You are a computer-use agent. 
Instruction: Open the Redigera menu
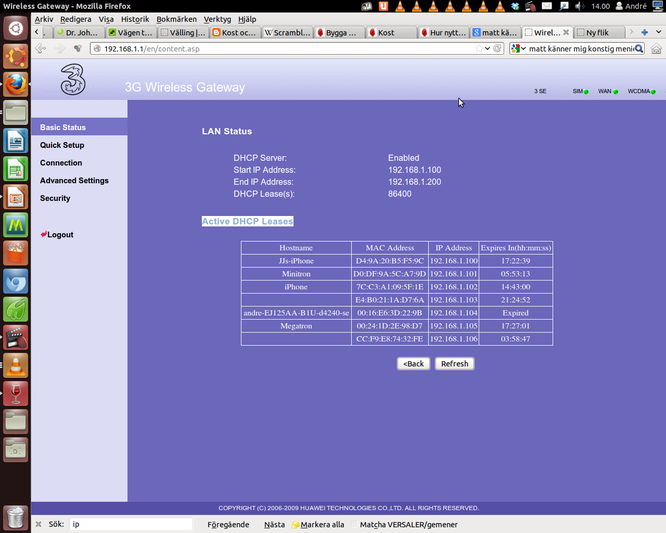coord(76,19)
